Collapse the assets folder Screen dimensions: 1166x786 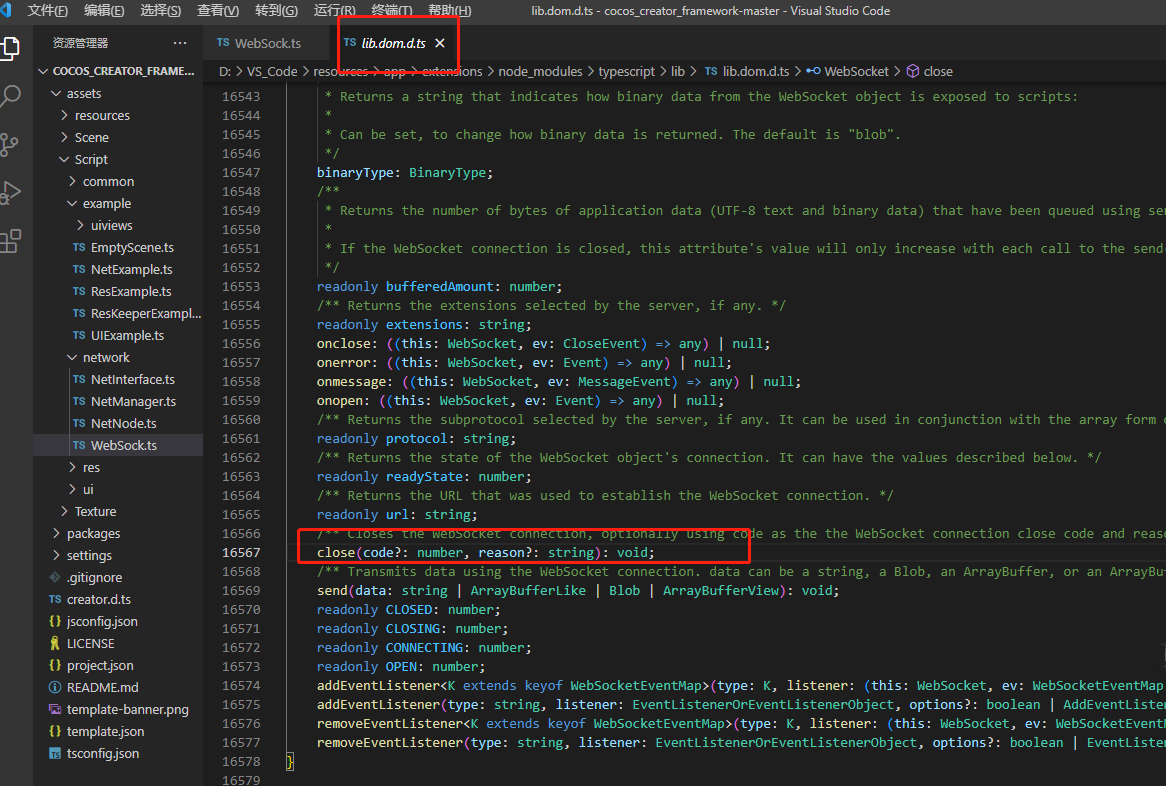(56, 94)
